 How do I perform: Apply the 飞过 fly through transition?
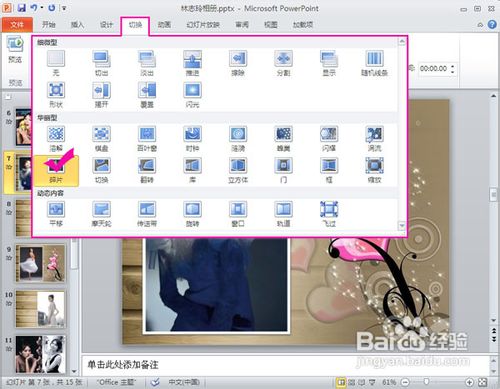point(329,214)
